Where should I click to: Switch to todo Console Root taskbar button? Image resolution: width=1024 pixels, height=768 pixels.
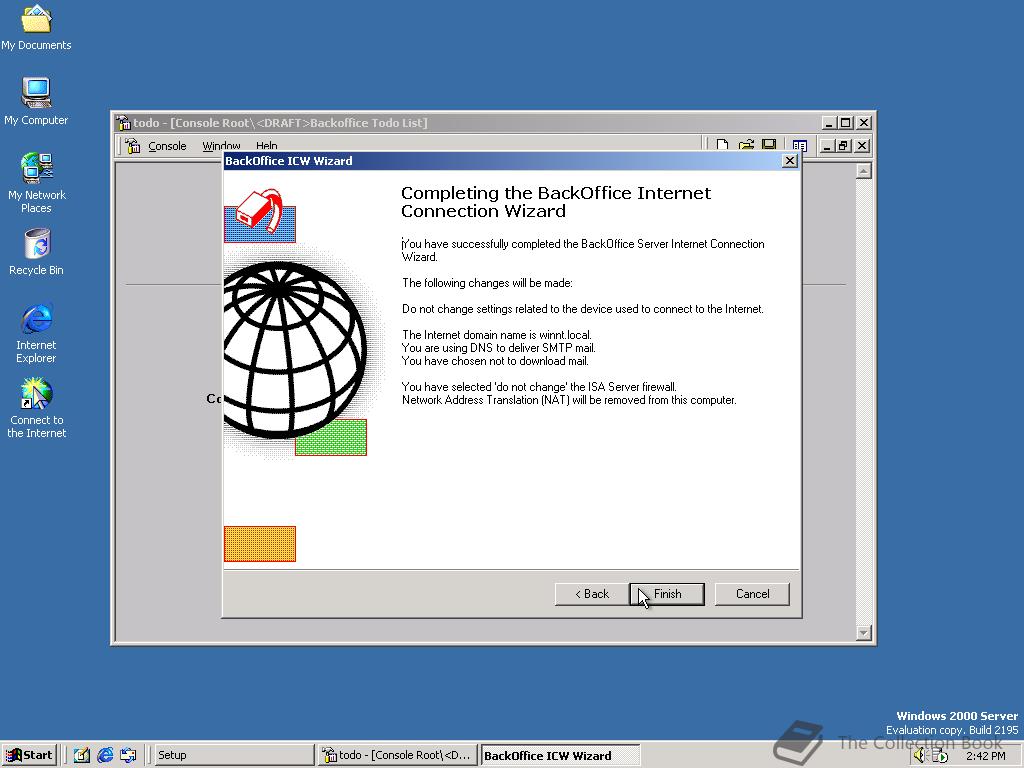[398, 755]
